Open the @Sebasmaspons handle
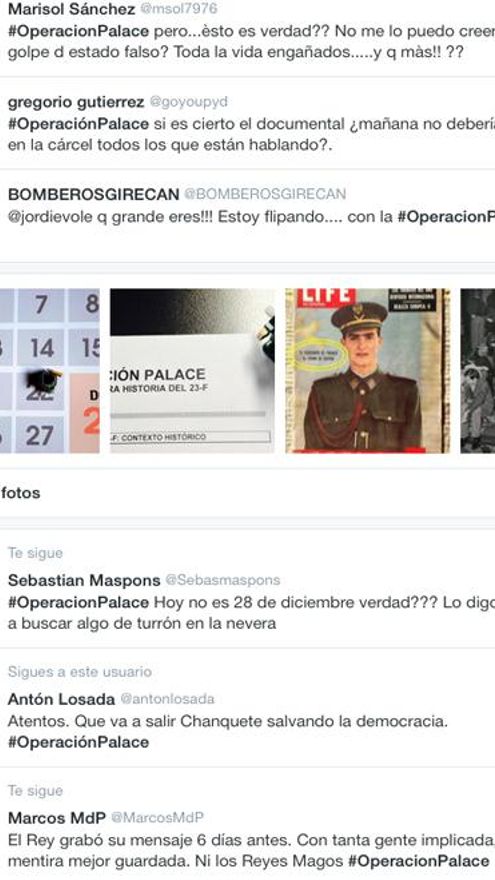Screen dimensions: 495x880 pos(222,580)
